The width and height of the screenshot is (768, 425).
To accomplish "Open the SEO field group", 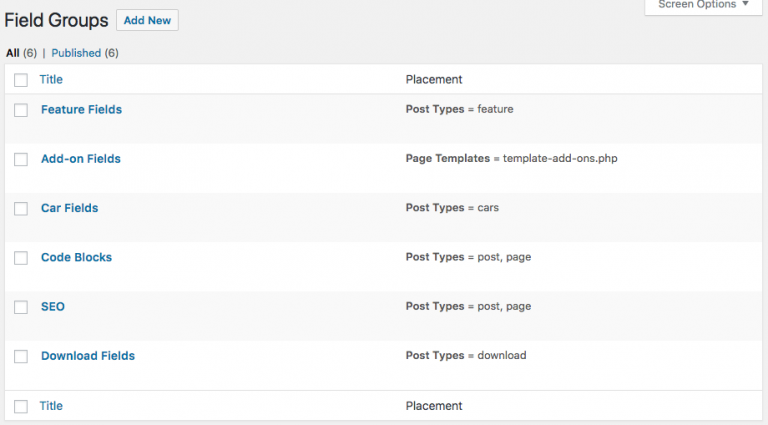I will click(x=53, y=306).
